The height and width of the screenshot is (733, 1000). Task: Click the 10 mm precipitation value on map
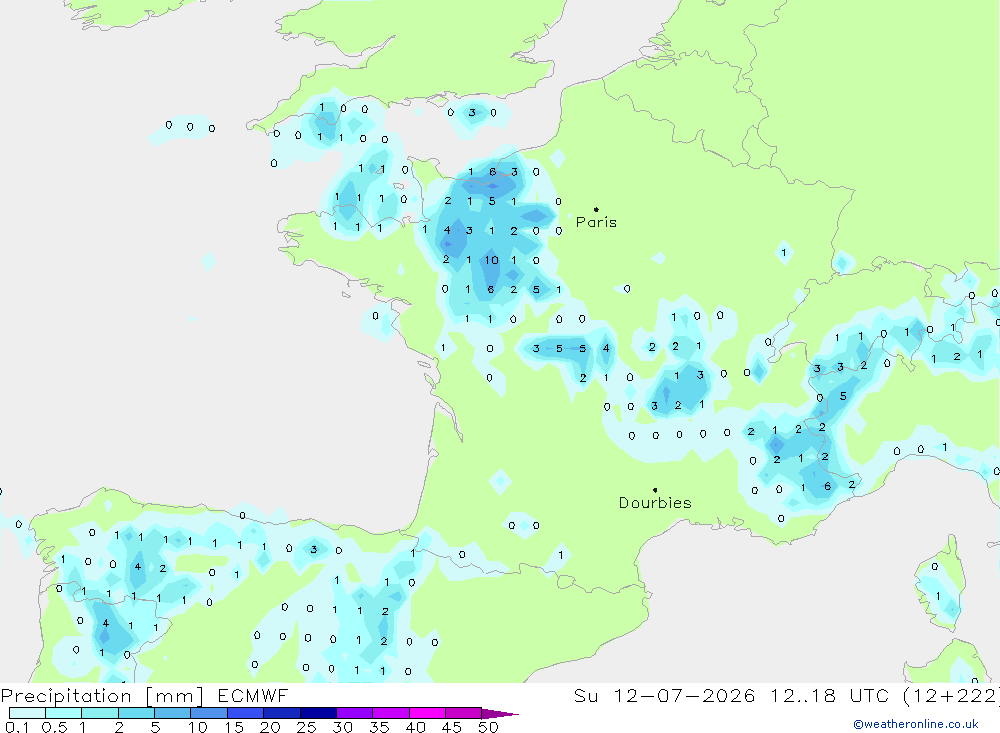pos(491,260)
